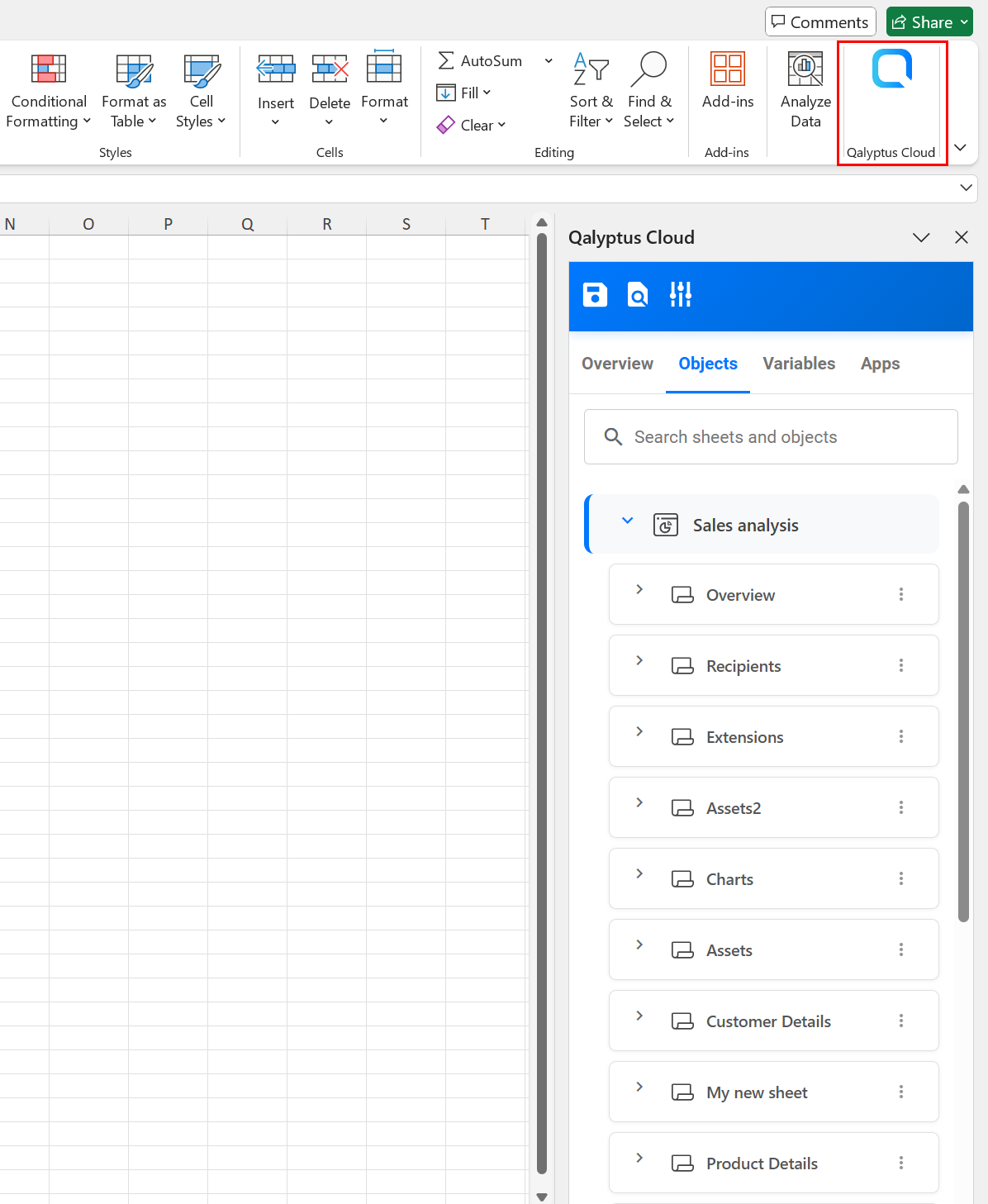Click the search sheets and objects field
Viewport: 988px width, 1204px height.
(770, 436)
